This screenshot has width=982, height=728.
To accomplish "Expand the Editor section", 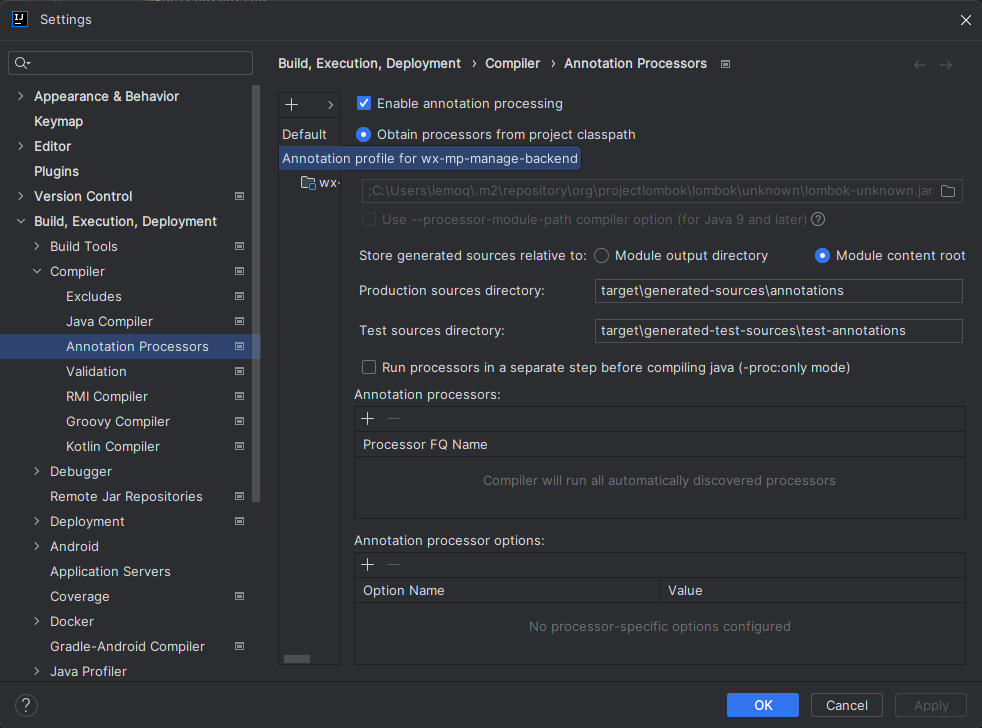I will click(21, 146).
